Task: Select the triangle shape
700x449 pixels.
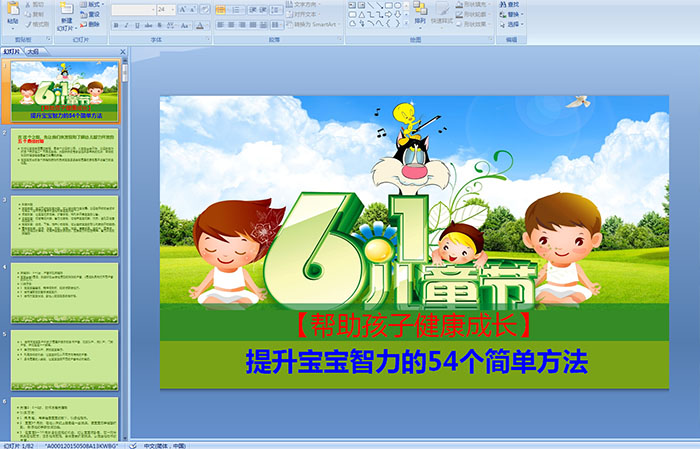Action: [361, 15]
